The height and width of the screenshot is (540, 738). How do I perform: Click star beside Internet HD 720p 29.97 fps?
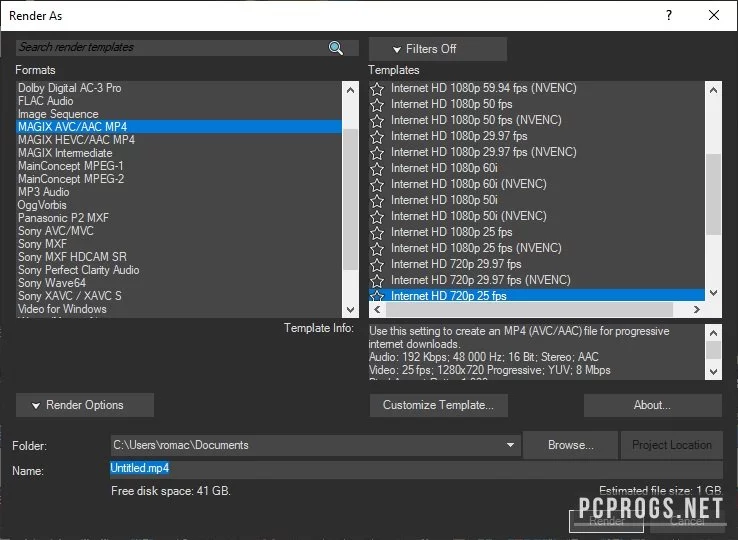[377, 265]
